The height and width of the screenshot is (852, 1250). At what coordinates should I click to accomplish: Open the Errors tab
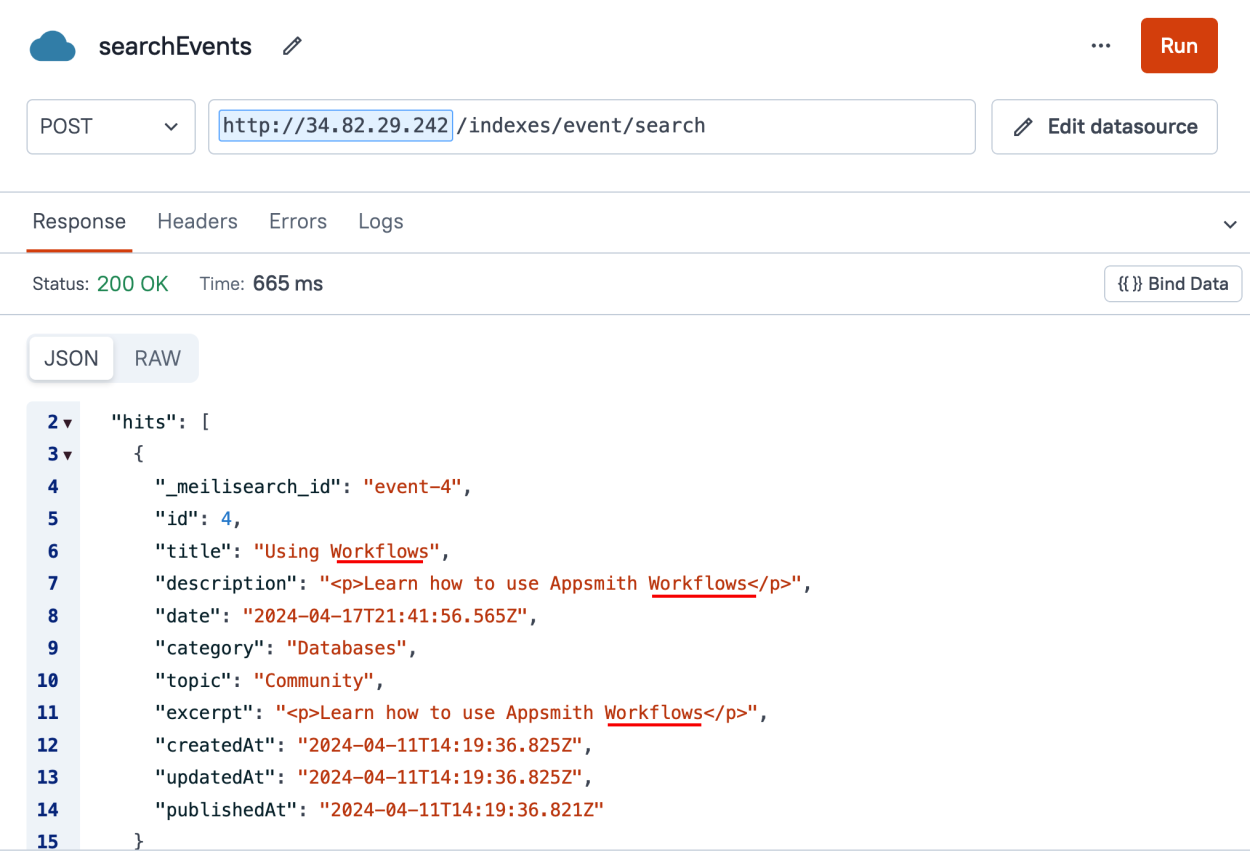(297, 221)
